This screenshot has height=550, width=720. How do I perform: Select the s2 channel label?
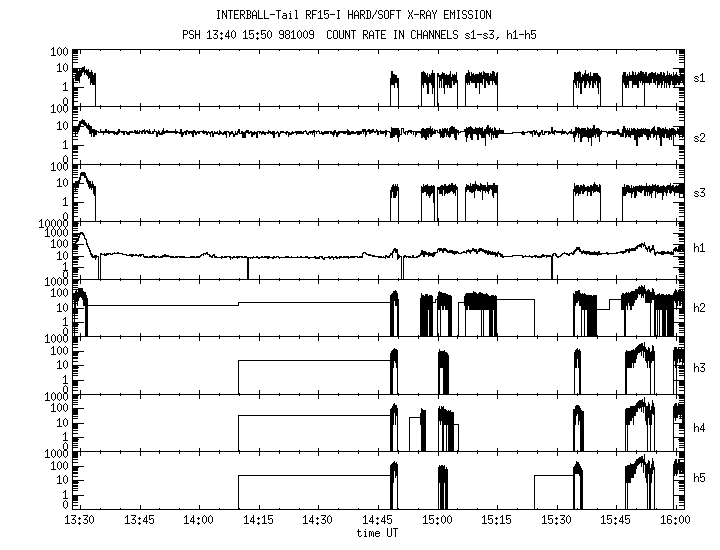coord(699,136)
